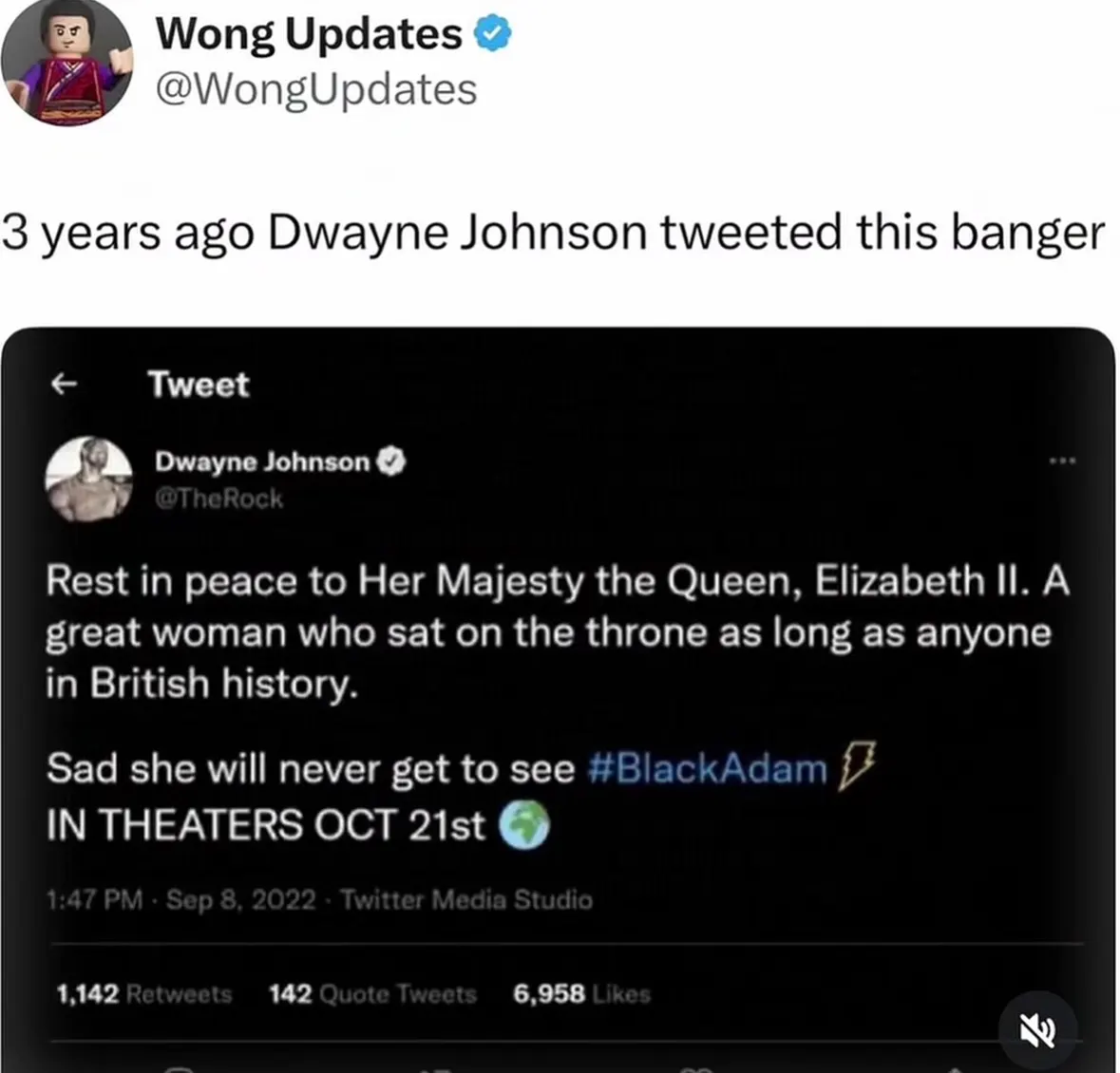Go back using the Tweet arrow

65,384
